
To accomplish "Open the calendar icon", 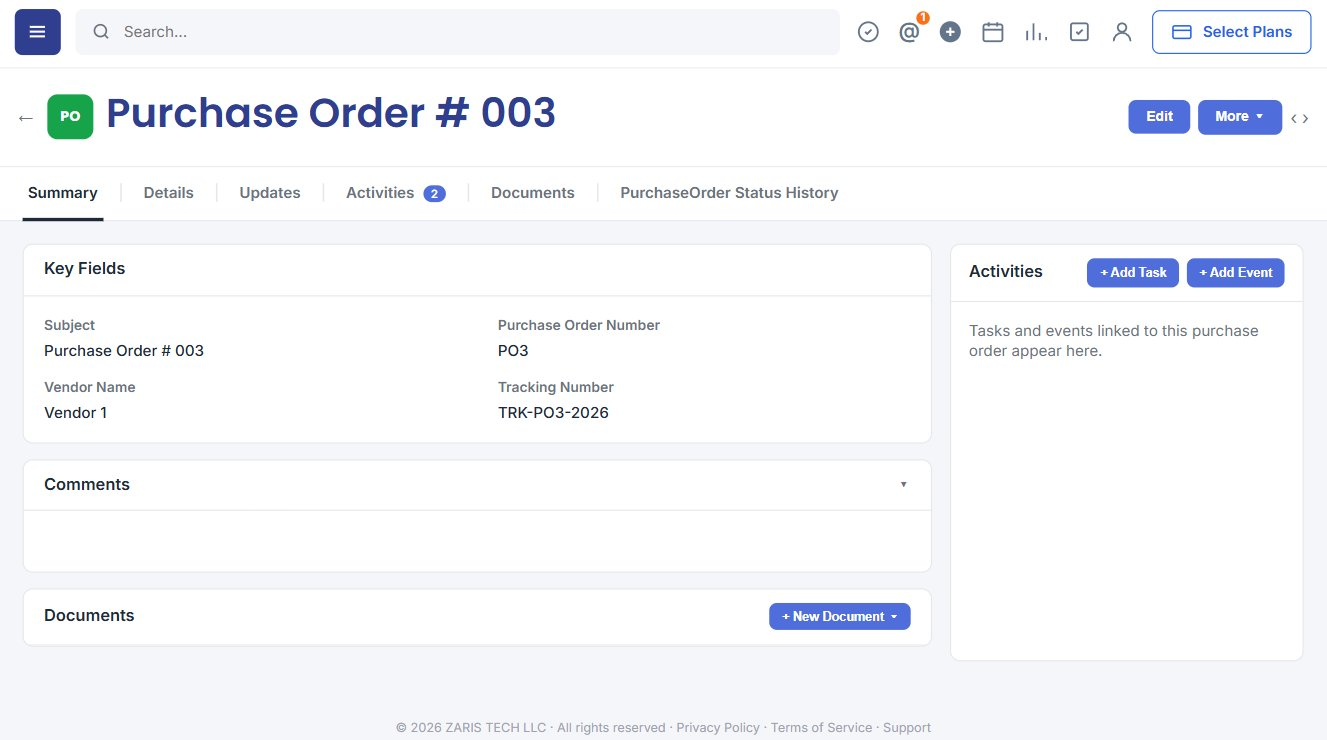I will point(993,32).
